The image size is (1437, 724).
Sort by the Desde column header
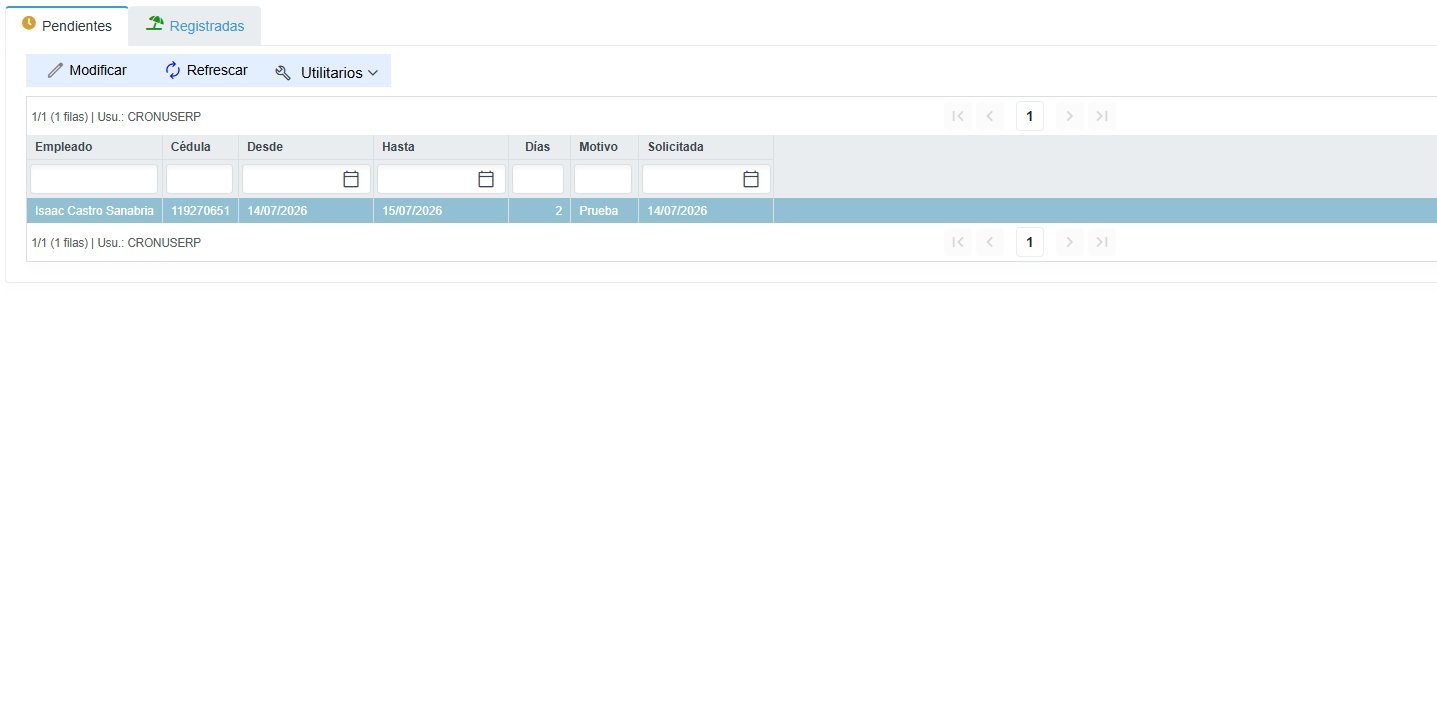306,147
